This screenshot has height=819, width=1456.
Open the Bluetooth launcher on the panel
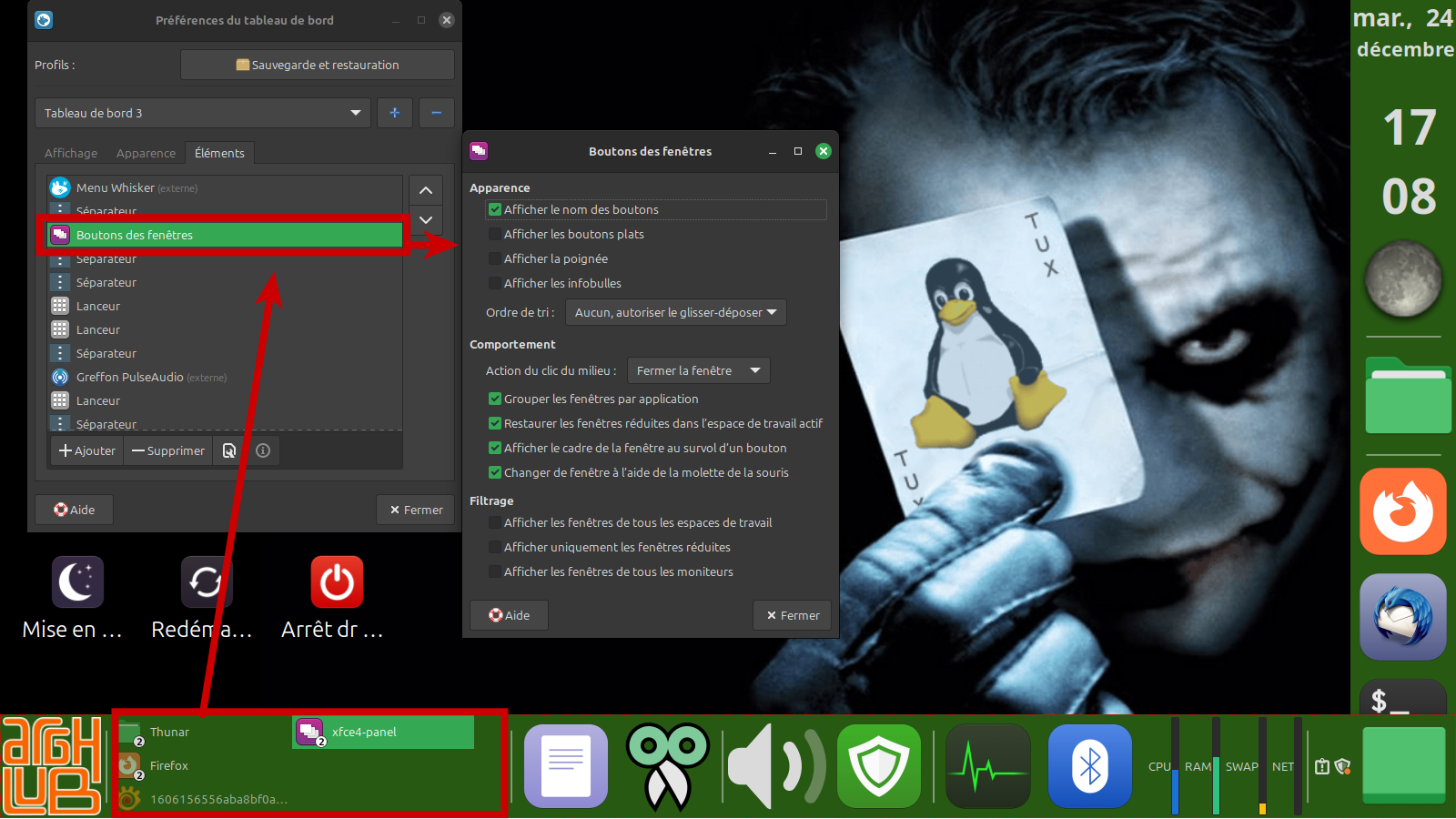pos(1090,766)
